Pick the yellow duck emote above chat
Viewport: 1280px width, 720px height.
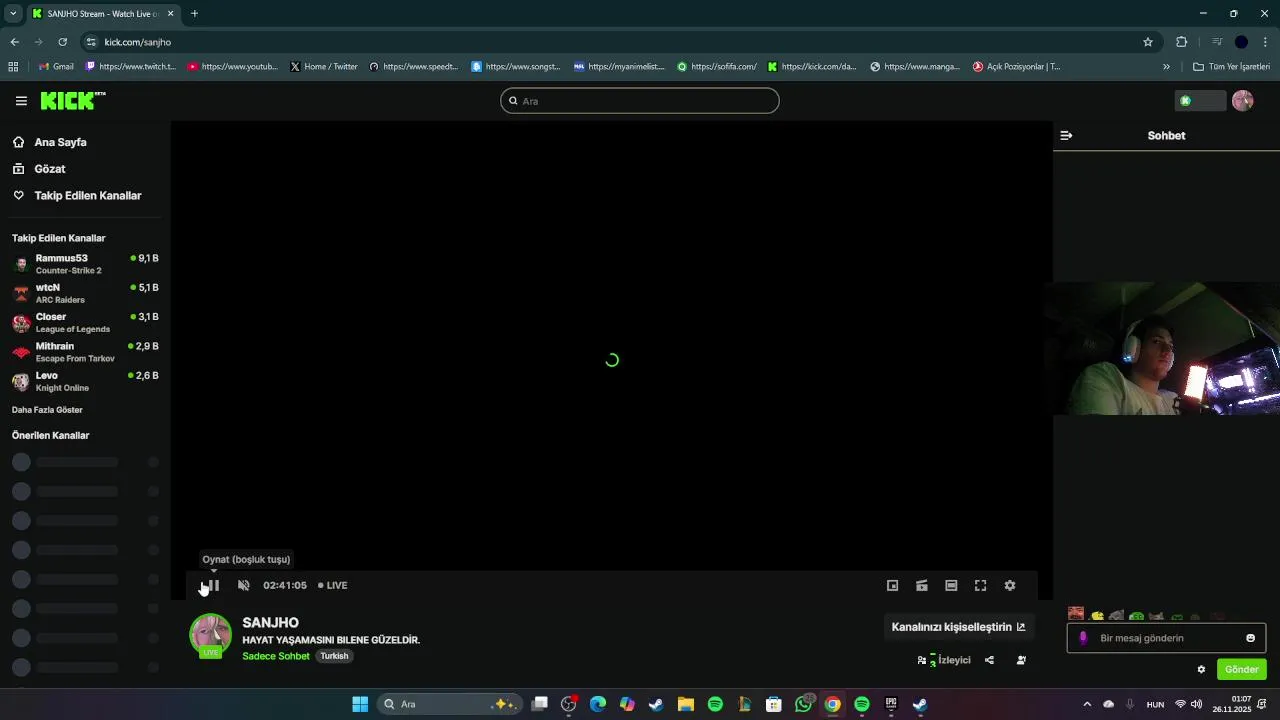(x=1097, y=616)
